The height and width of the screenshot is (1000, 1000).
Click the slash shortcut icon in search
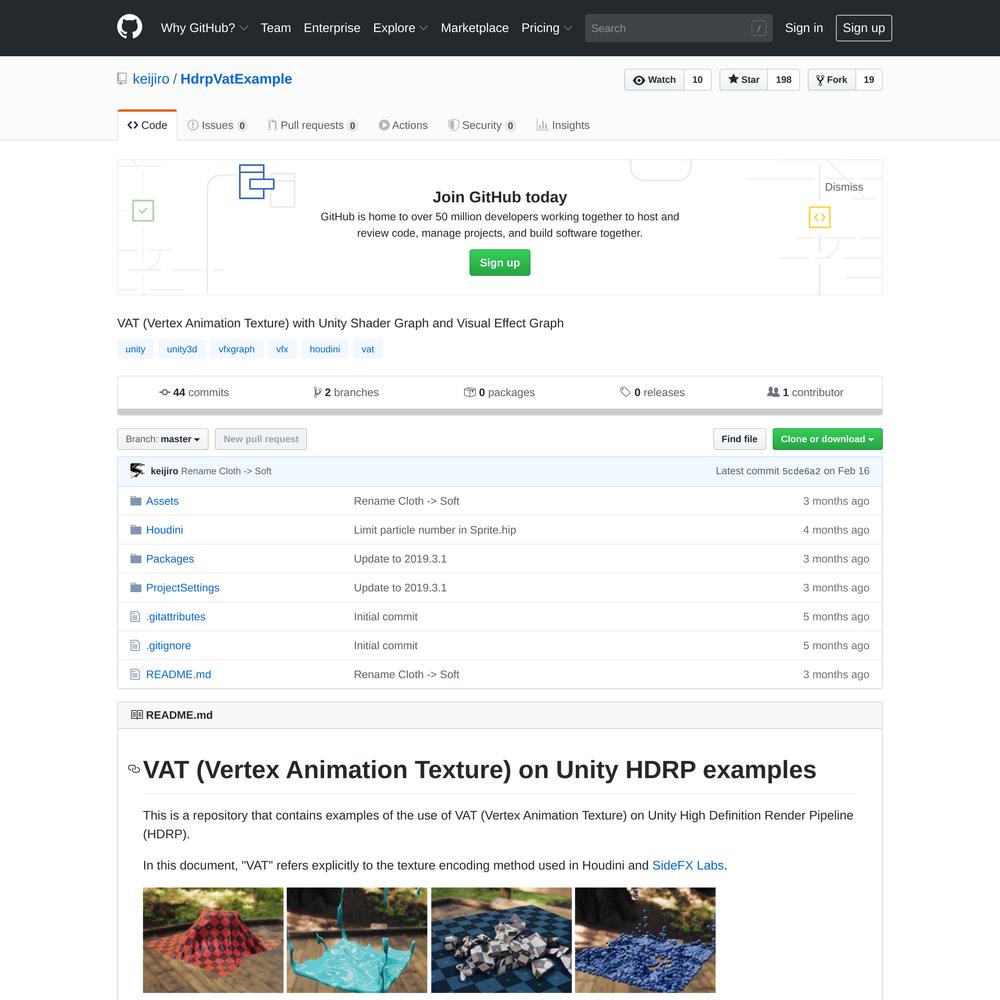758,28
